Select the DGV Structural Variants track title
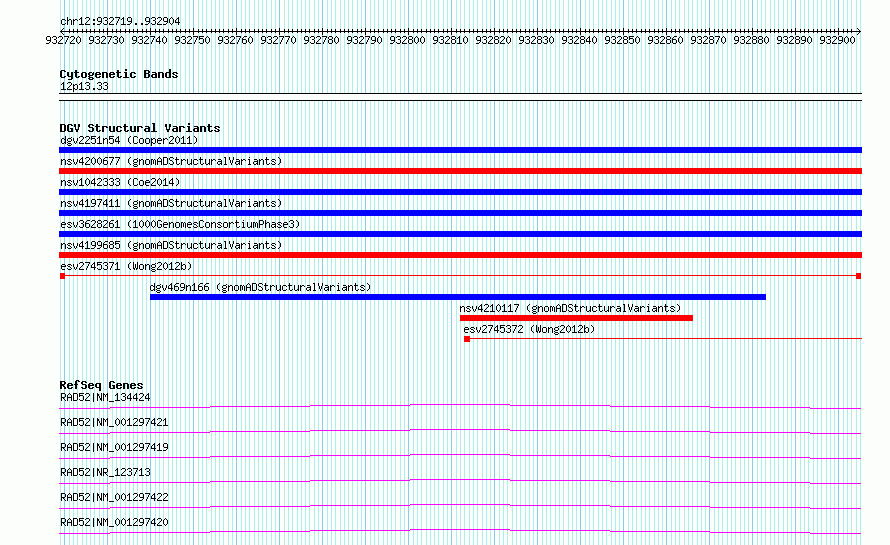Viewport: 890px width, 545px height. tap(140, 128)
